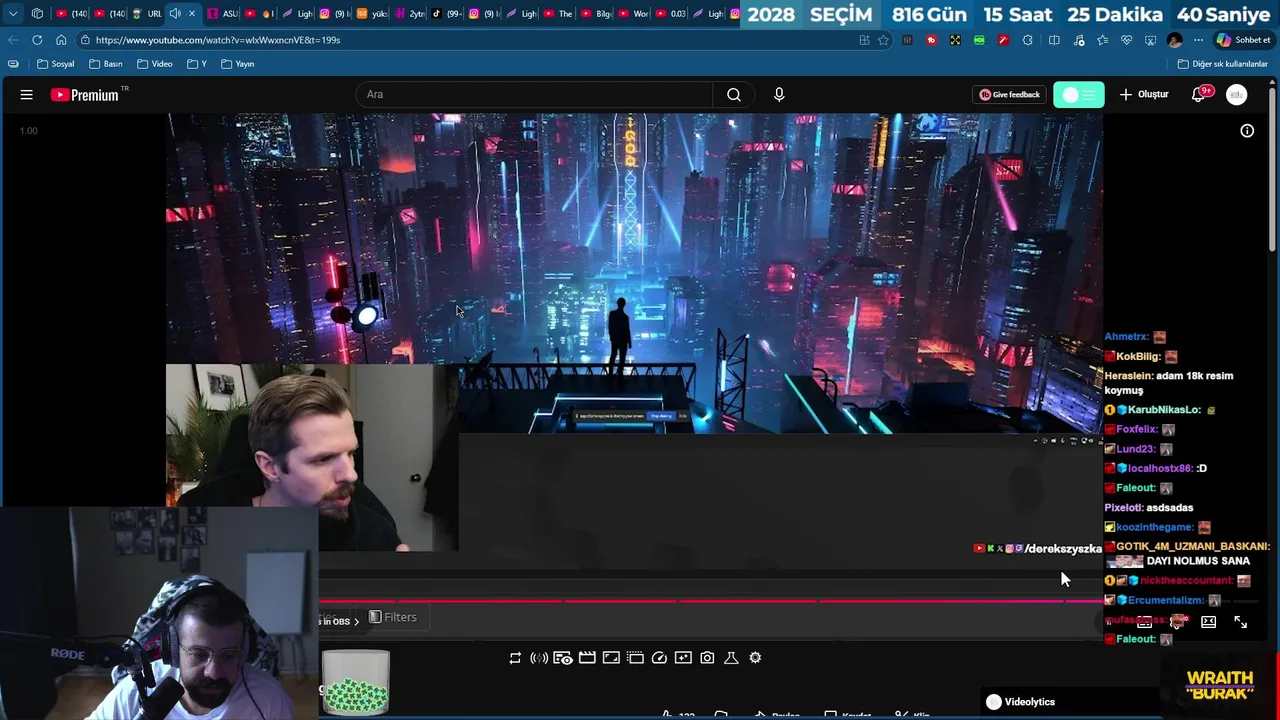Expand the Video bookmarks folder
Viewport: 1280px width, 720px height.
tap(155, 64)
